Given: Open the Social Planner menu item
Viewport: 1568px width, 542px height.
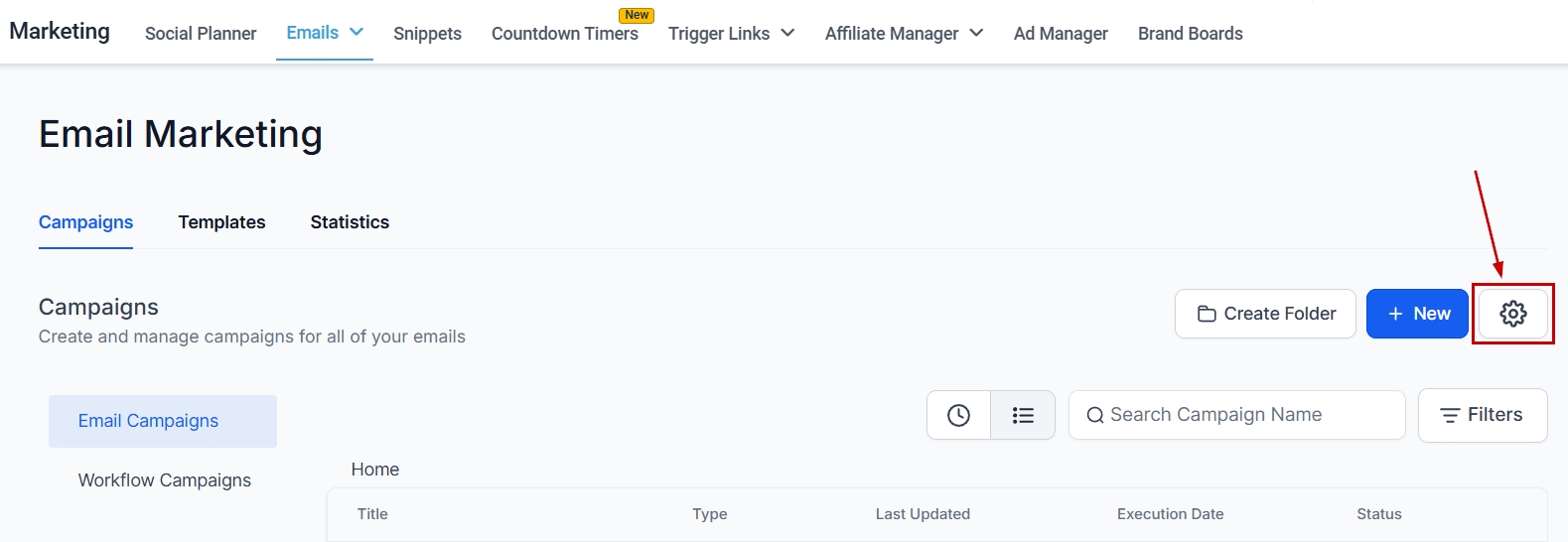Looking at the screenshot, I should click(201, 34).
